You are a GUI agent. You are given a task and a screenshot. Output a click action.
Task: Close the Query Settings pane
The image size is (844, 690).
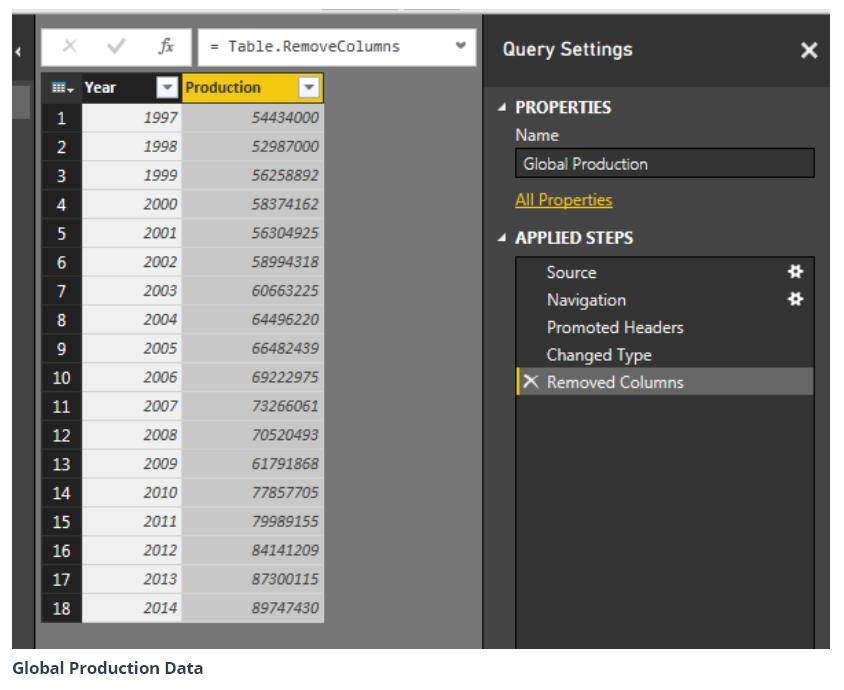click(x=809, y=50)
